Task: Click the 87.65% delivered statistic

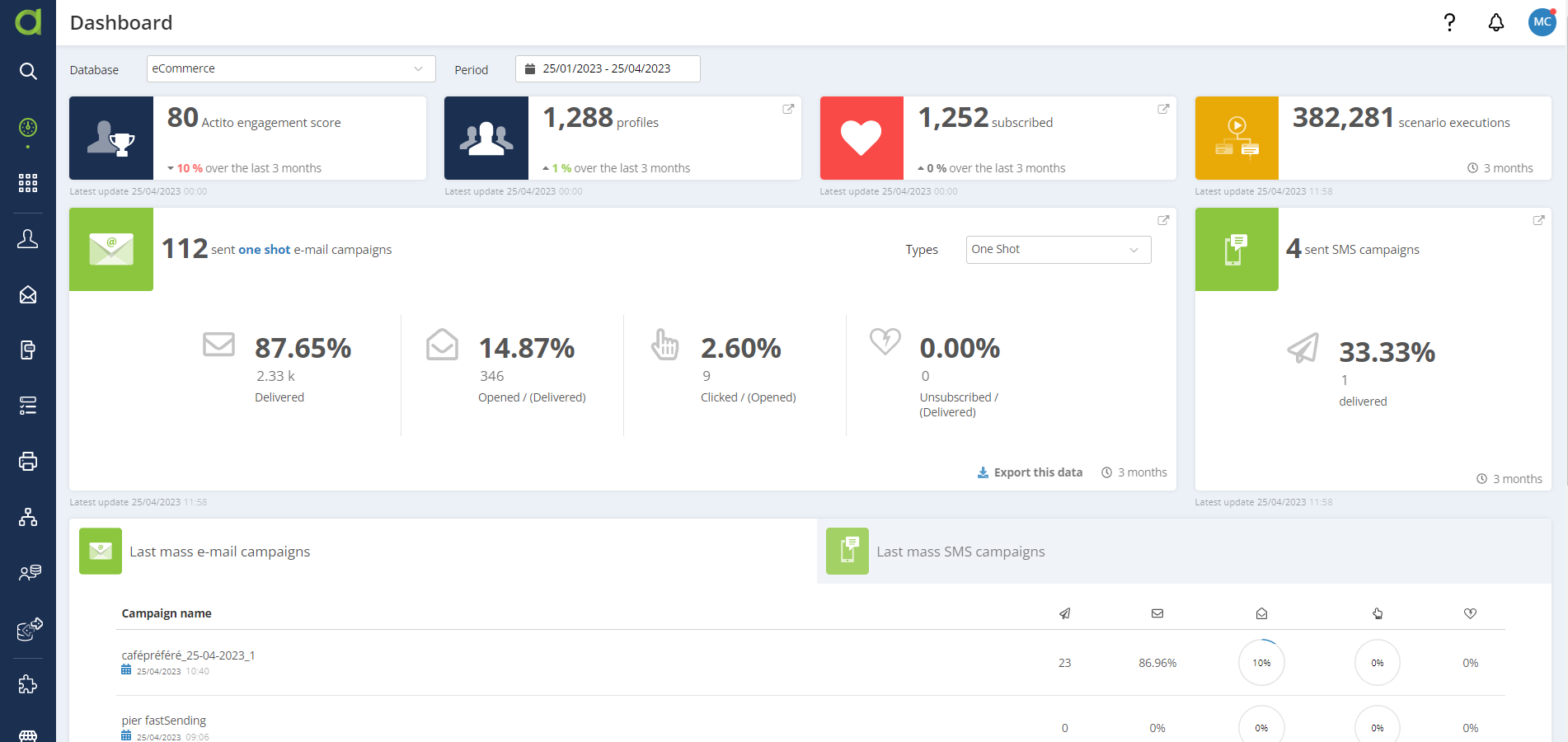Action: click(x=303, y=348)
